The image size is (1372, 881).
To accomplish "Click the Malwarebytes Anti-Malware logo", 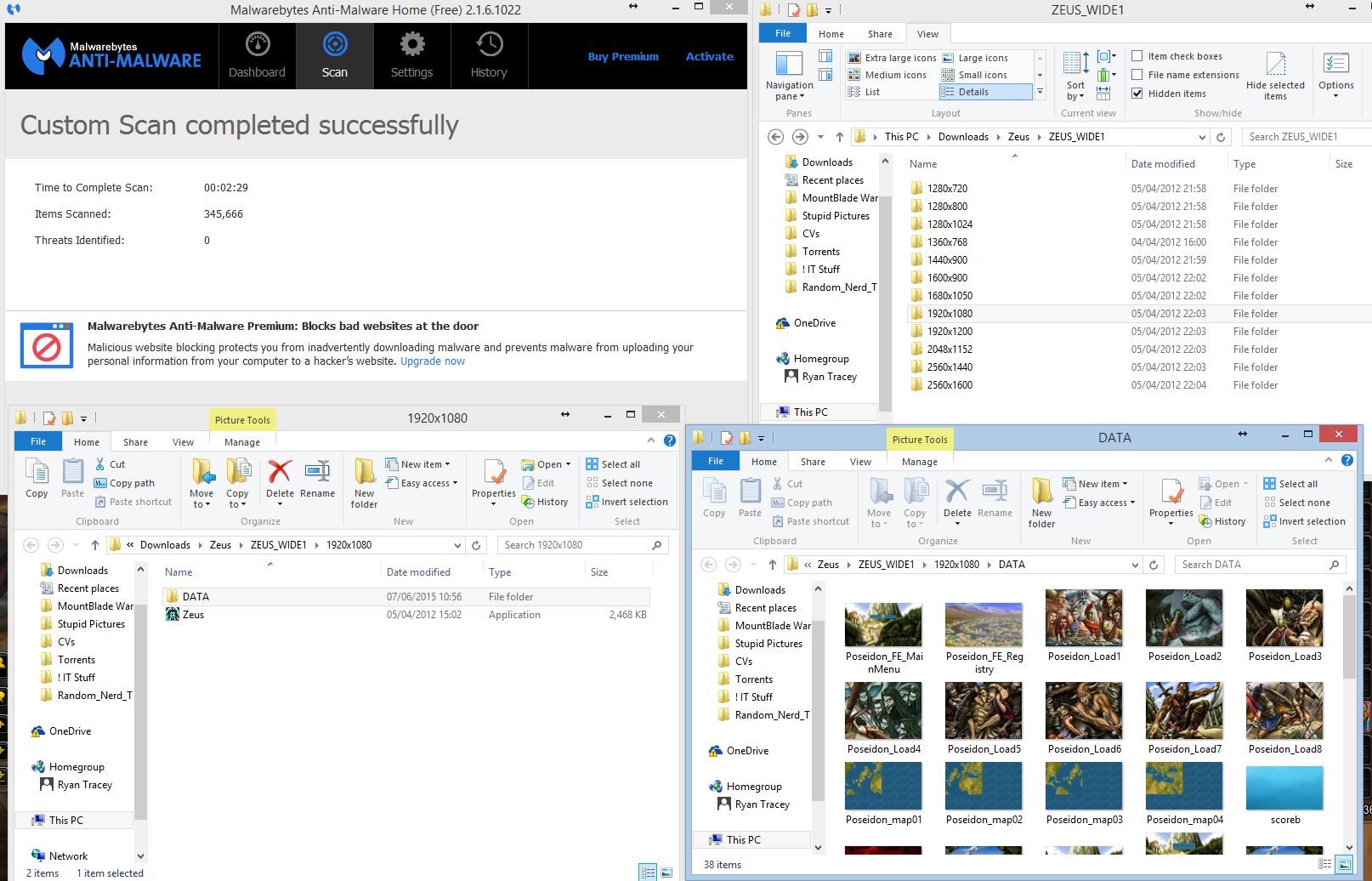I will pos(111,56).
